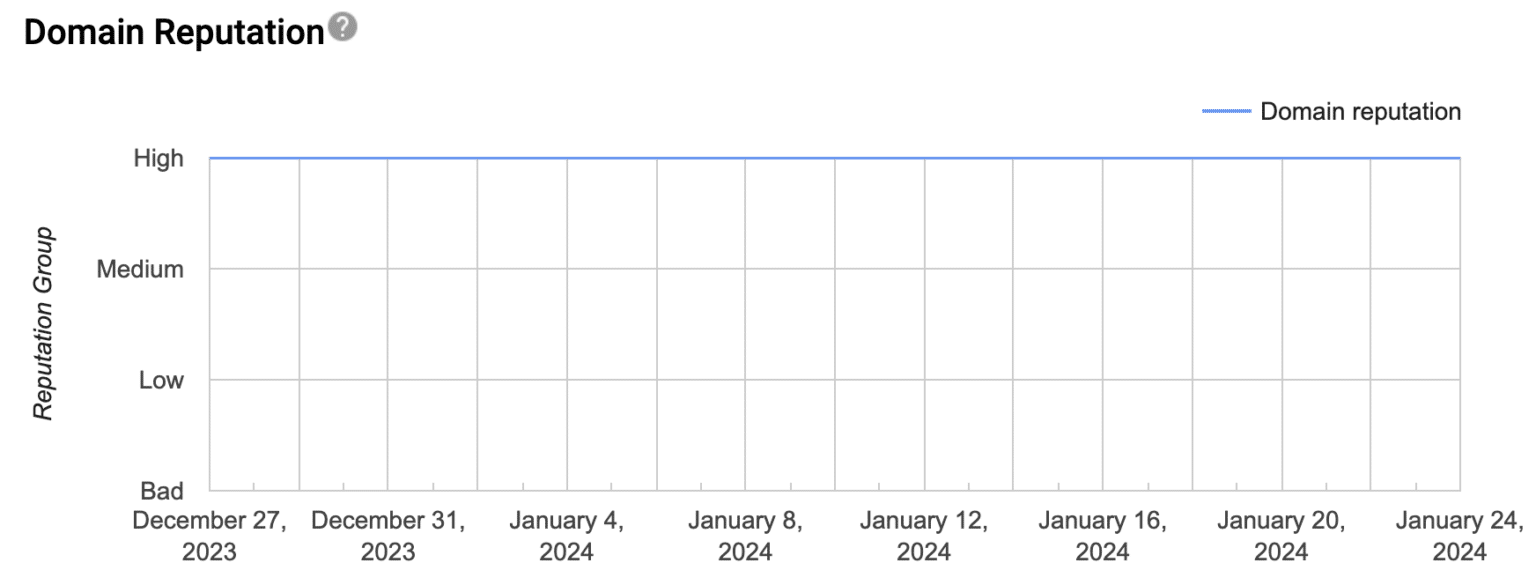The width and height of the screenshot is (1536, 585).
Task: Click the Medium horizontal gridline in chart
Action: tap(834, 269)
